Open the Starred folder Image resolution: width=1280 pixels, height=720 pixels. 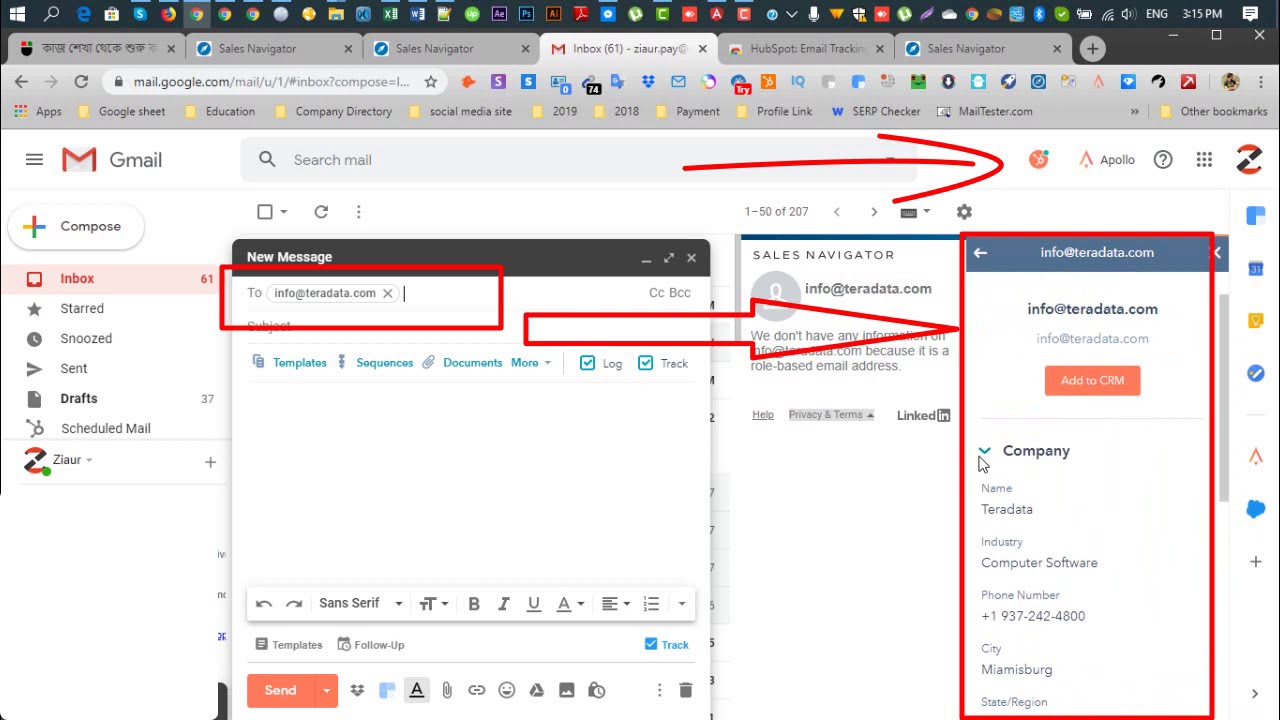pyautogui.click(x=82, y=309)
